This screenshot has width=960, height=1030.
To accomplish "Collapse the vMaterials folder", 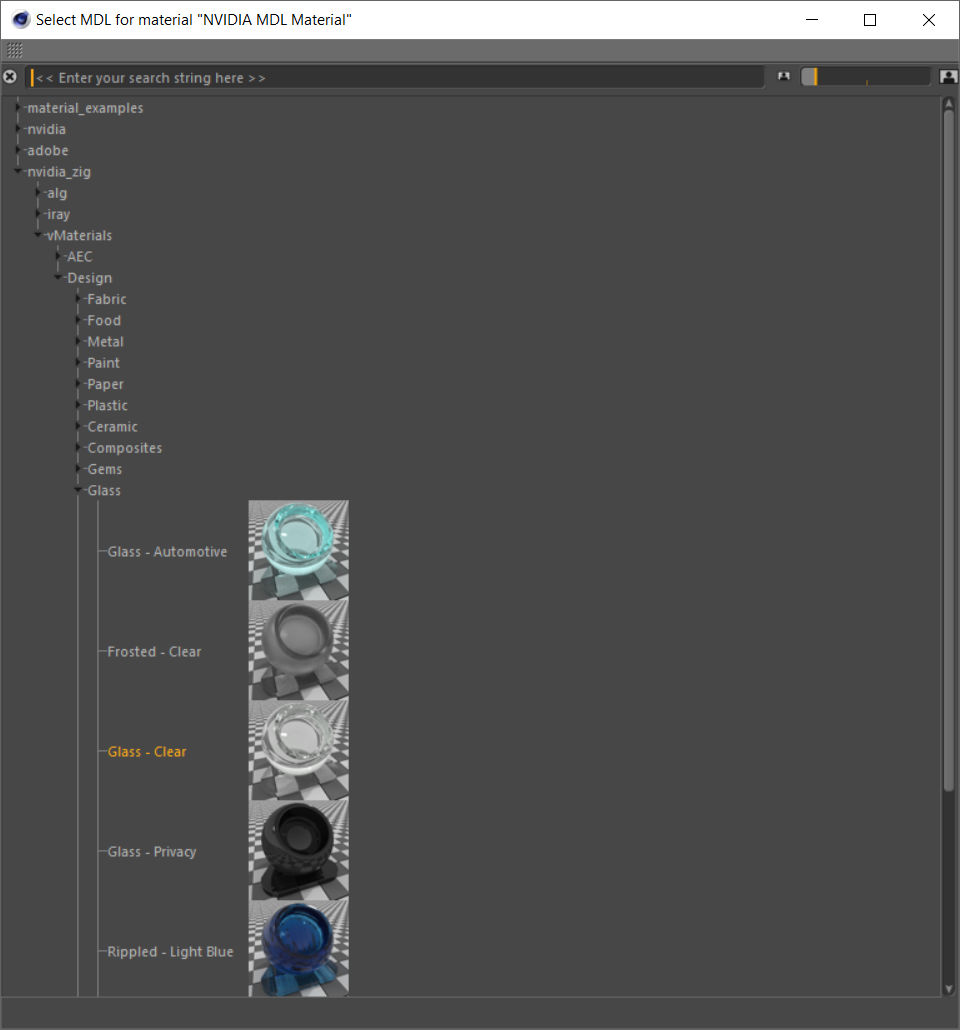I will [x=38, y=235].
